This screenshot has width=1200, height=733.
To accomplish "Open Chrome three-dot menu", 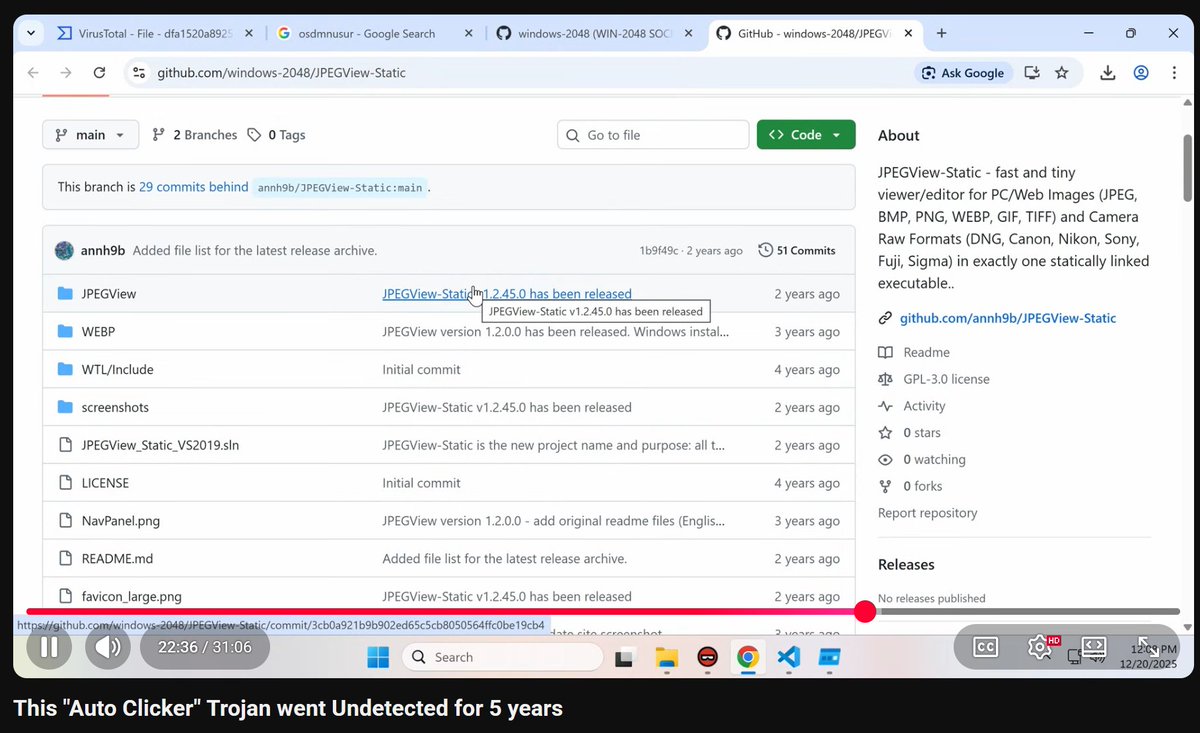I will pos(1174,73).
